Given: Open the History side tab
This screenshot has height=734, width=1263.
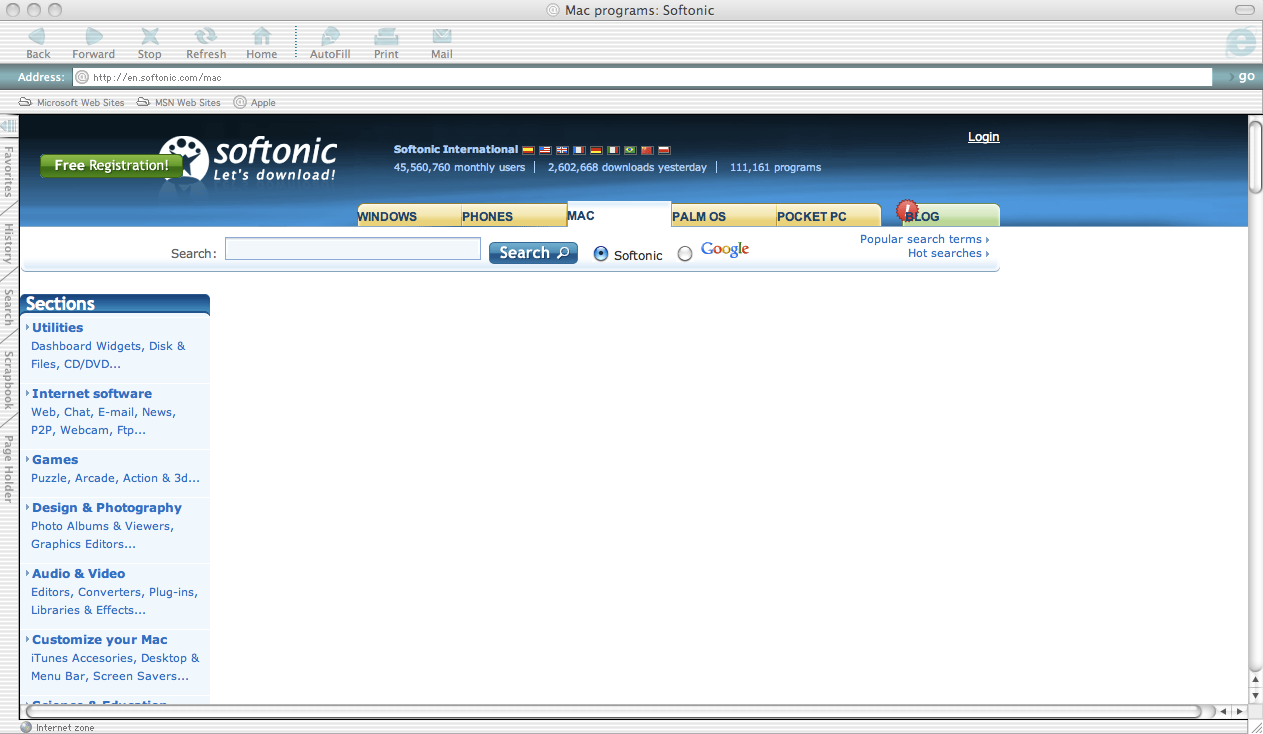Looking at the screenshot, I should click(x=8, y=243).
